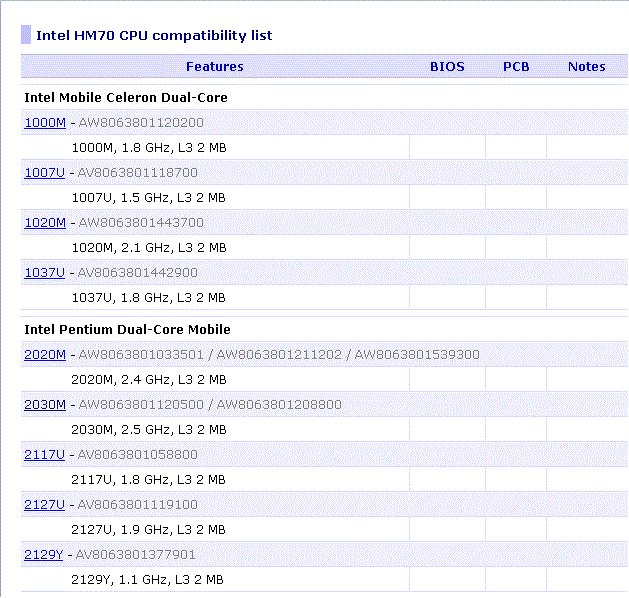Click the Features column header

tap(215, 67)
